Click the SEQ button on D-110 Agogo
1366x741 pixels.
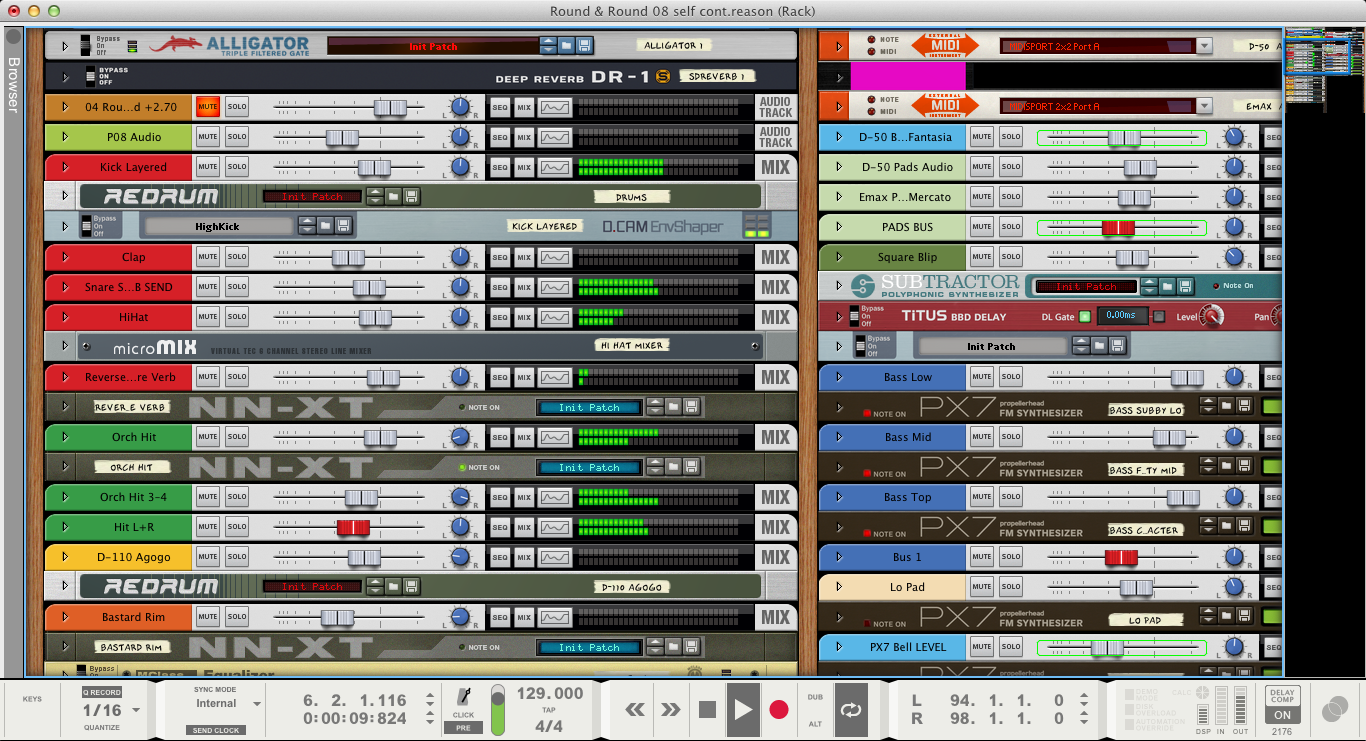click(x=500, y=557)
